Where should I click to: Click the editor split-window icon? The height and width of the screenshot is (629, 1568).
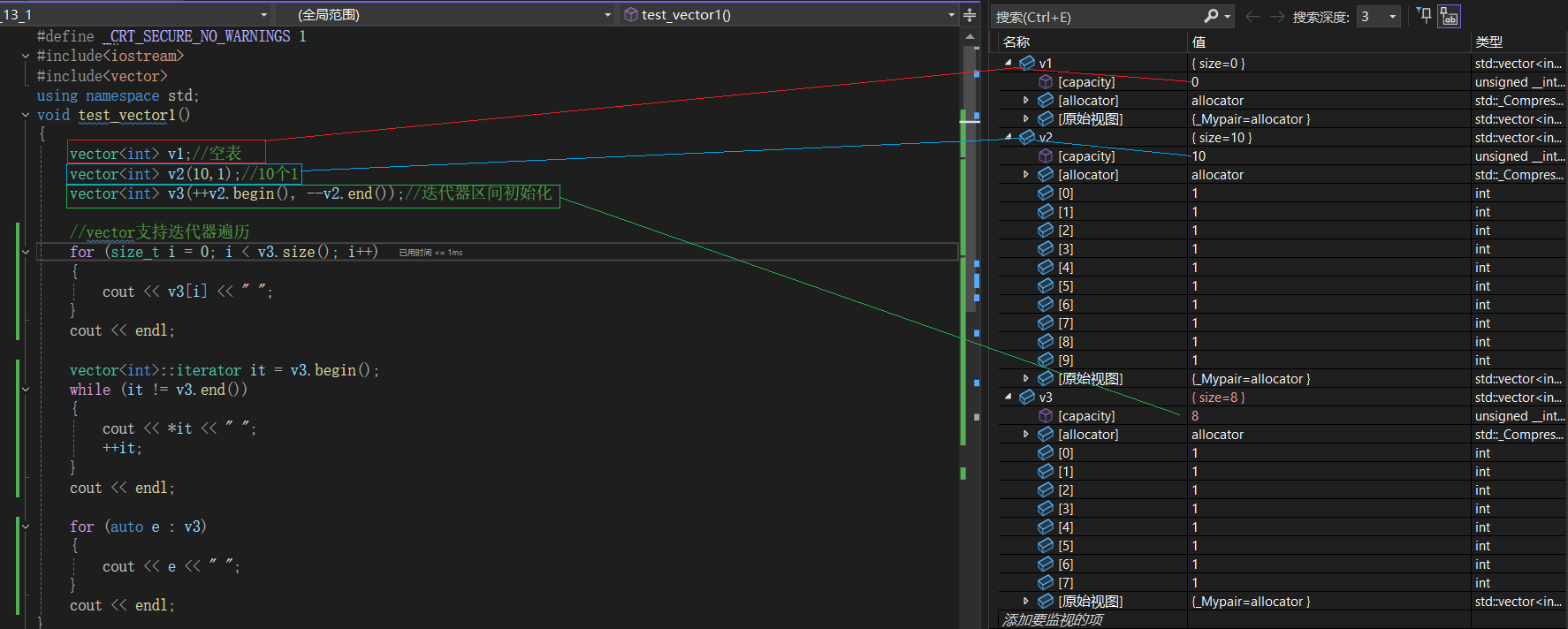tap(970, 15)
